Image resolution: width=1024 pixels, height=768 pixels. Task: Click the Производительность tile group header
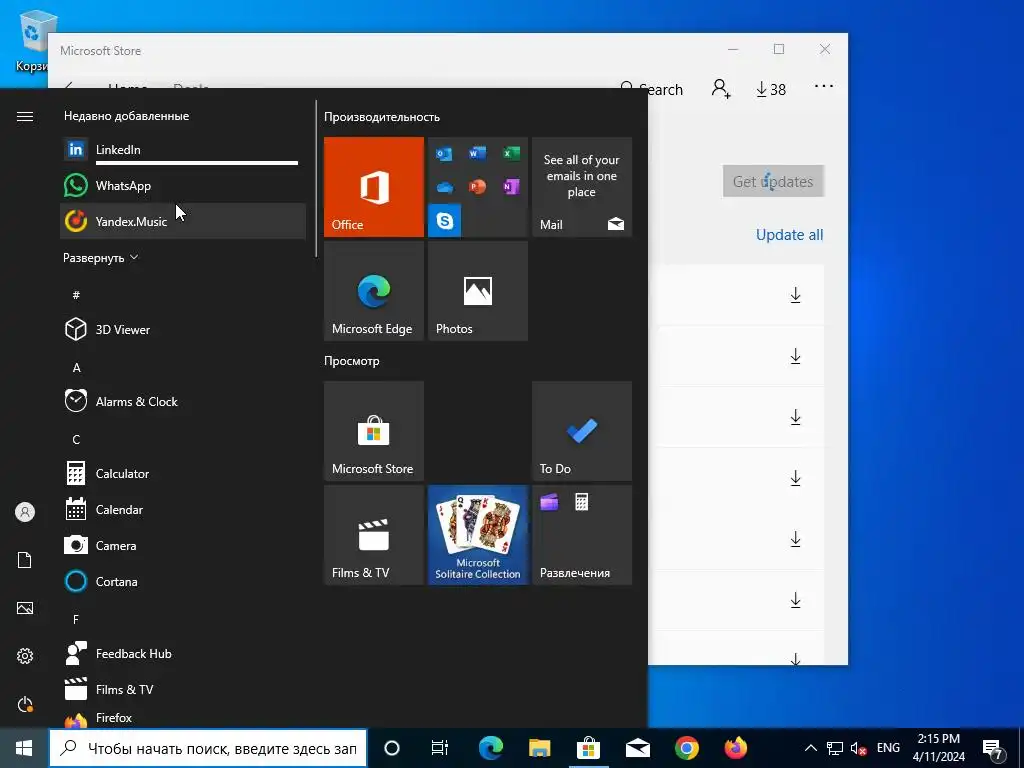coord(382,117)
